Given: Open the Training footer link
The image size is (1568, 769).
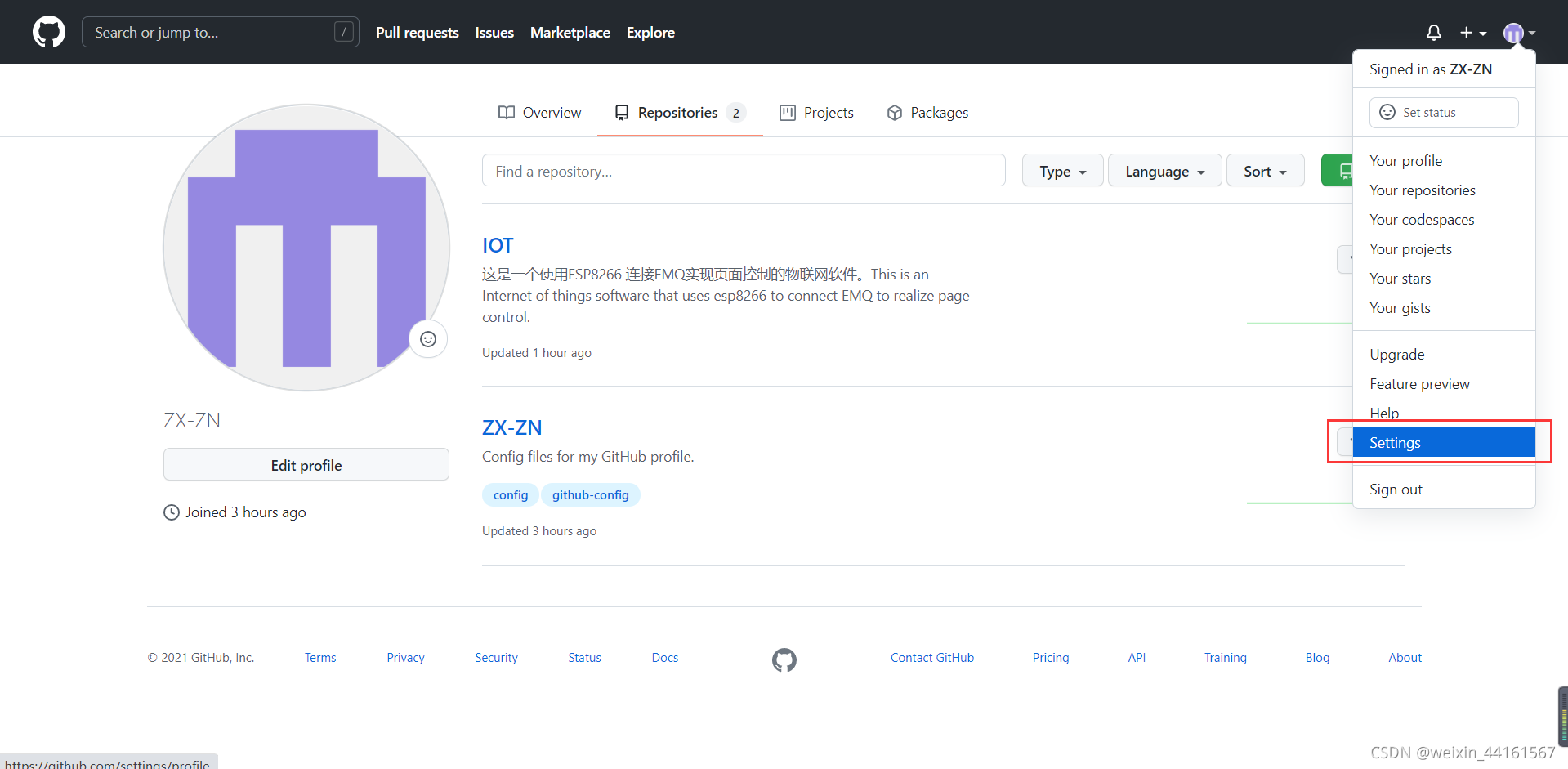Looking at the screenshot, I should click(1226, 658).
